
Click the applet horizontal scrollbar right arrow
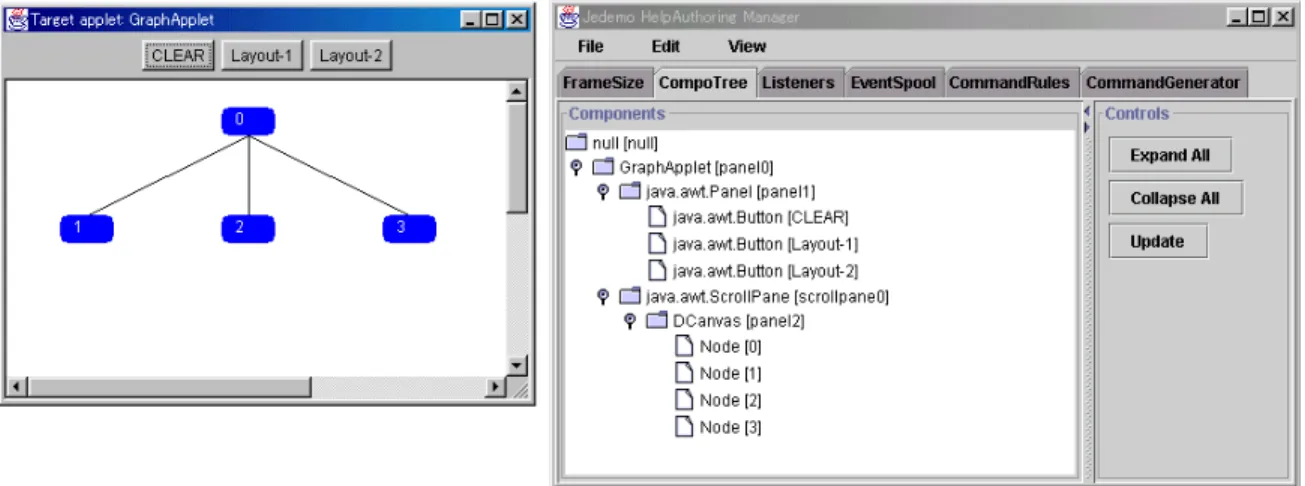(x=497, y=386)
